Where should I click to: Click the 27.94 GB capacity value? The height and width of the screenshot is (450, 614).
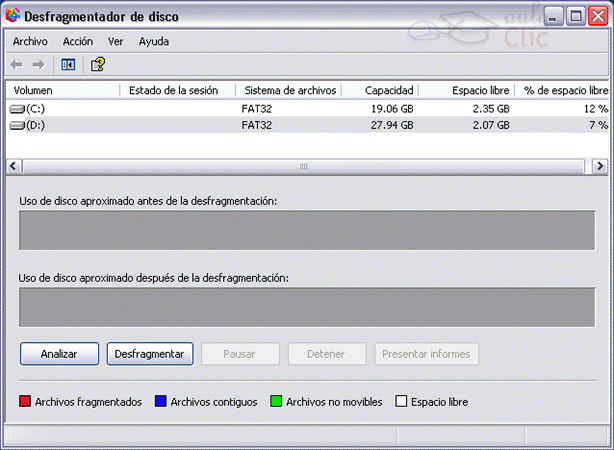tap(392, 125)
